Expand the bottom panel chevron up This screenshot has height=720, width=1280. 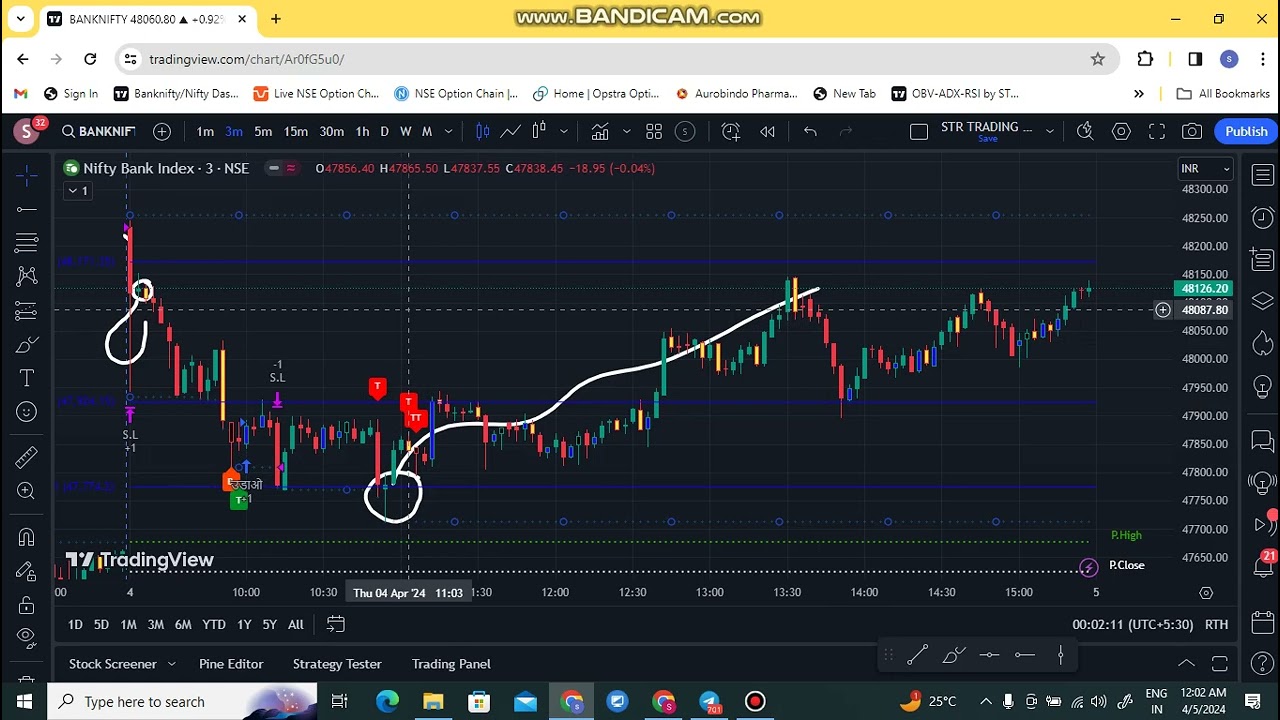click(1186, 664)
